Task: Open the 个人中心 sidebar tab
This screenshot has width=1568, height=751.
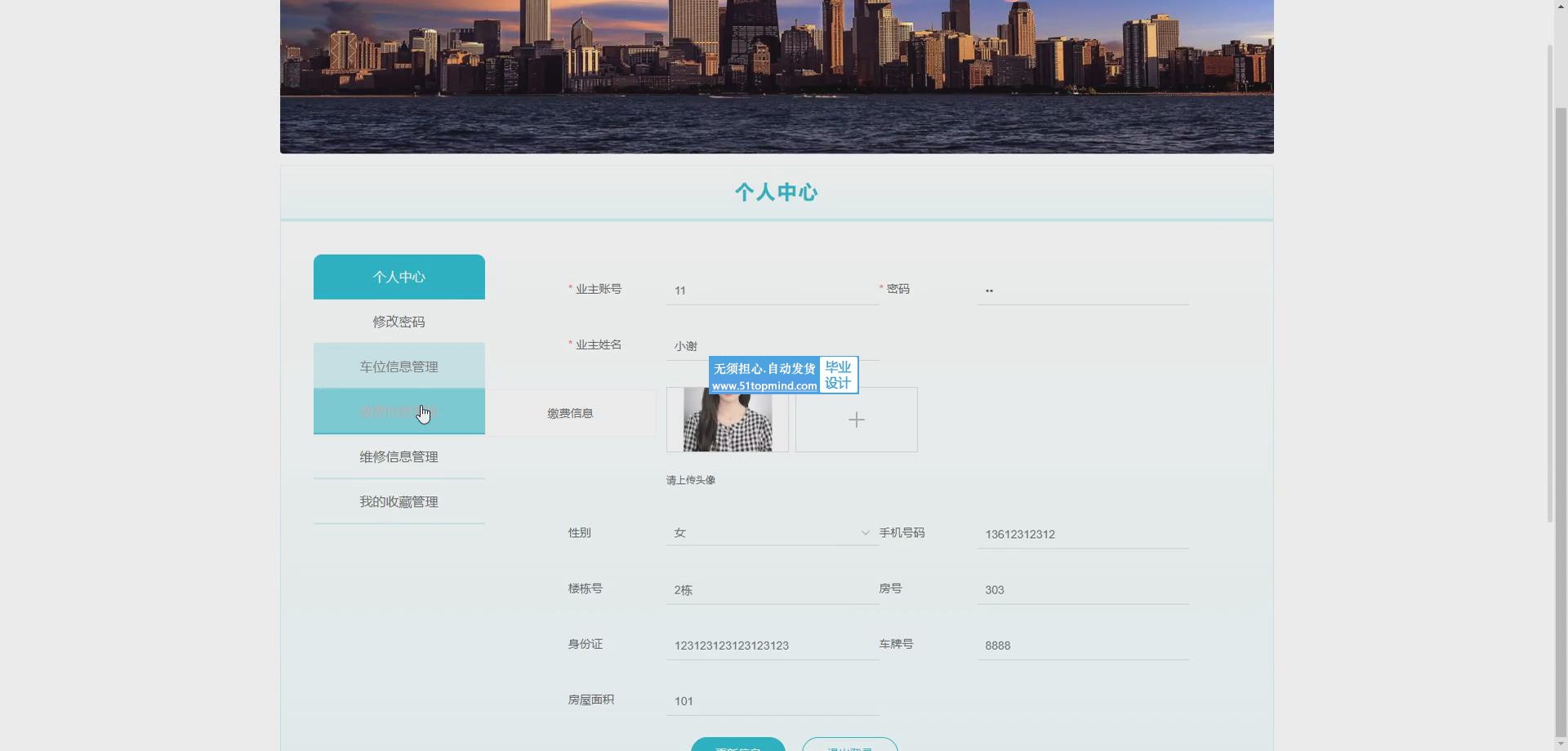Action: [399, 277]
